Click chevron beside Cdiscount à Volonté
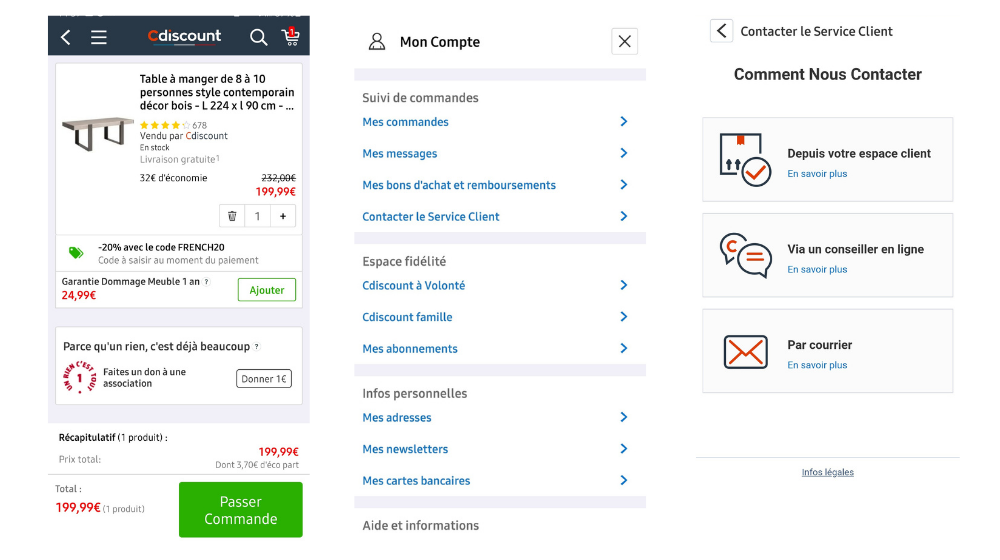 tap(624, 285)
